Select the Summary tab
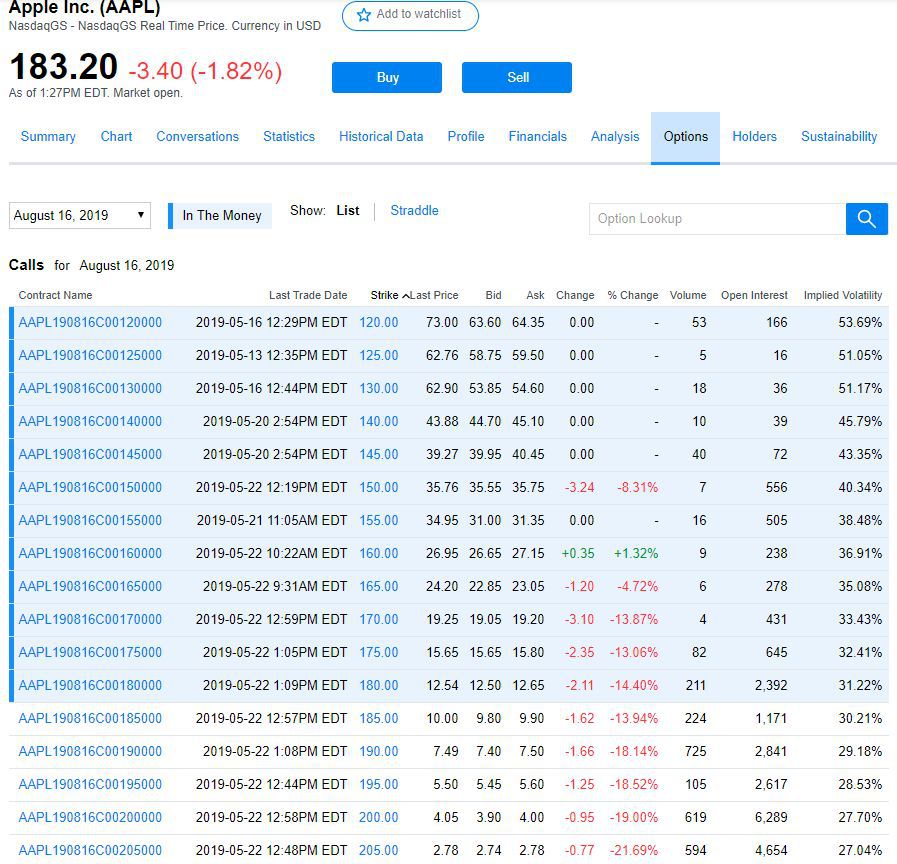 coord(47,137)
